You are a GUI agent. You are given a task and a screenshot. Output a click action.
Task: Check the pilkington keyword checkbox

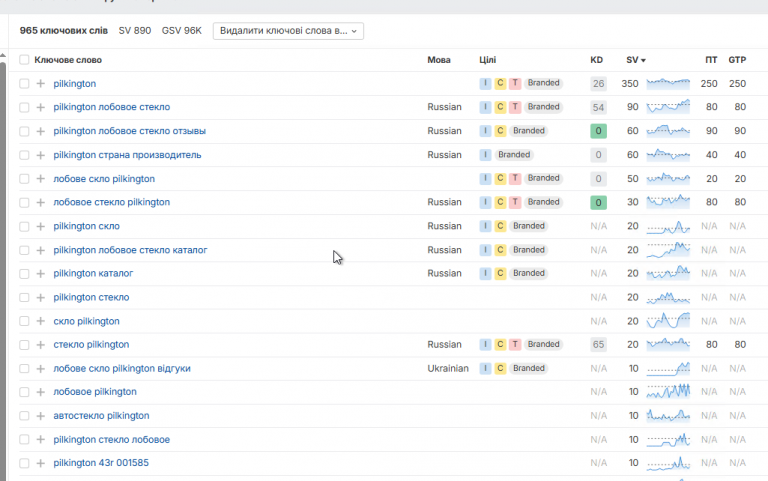click(24, 84)
